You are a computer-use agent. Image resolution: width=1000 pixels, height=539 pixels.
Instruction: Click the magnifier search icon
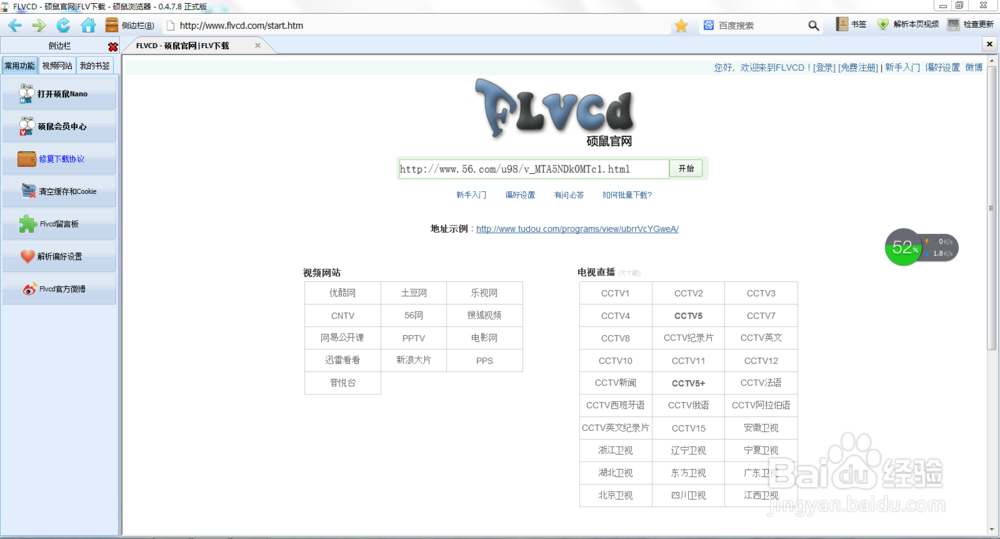[x=813, y=26]
